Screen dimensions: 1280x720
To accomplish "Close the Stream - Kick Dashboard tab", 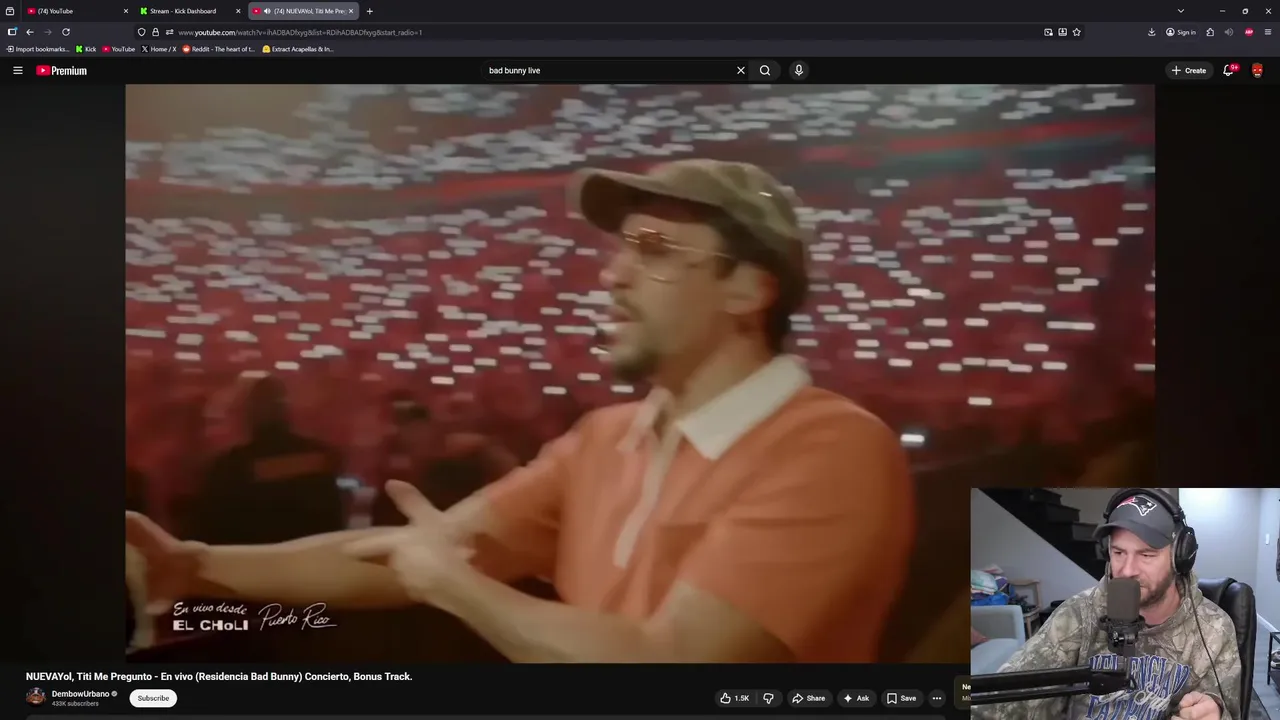I will click(x=238, y=11).
